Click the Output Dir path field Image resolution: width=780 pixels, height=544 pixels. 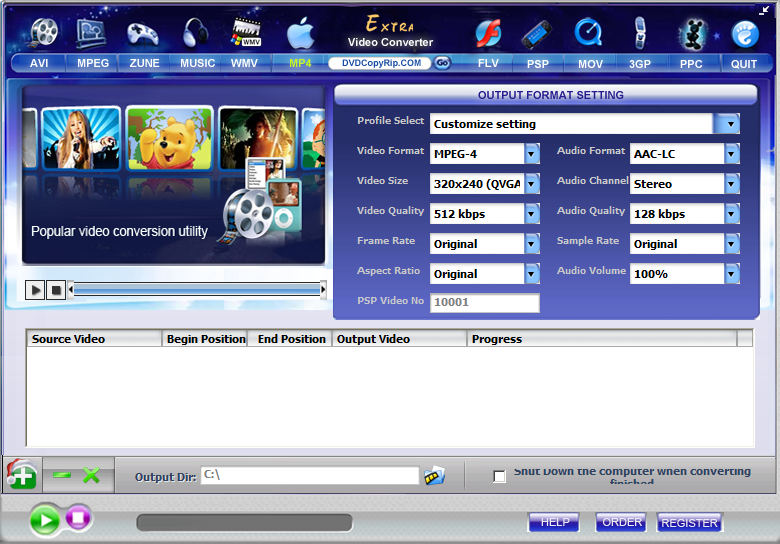pyautogui.click(x=310, y=475)
